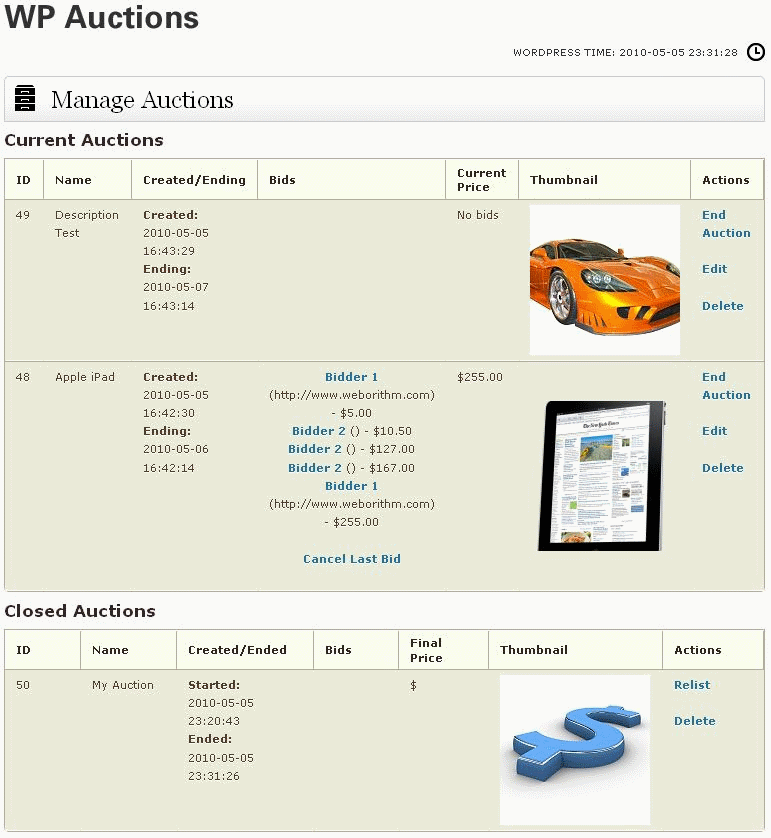Click the $ final price cell for My Auction
The height and width of the screenshot is (838, 771).
[413, 685]
